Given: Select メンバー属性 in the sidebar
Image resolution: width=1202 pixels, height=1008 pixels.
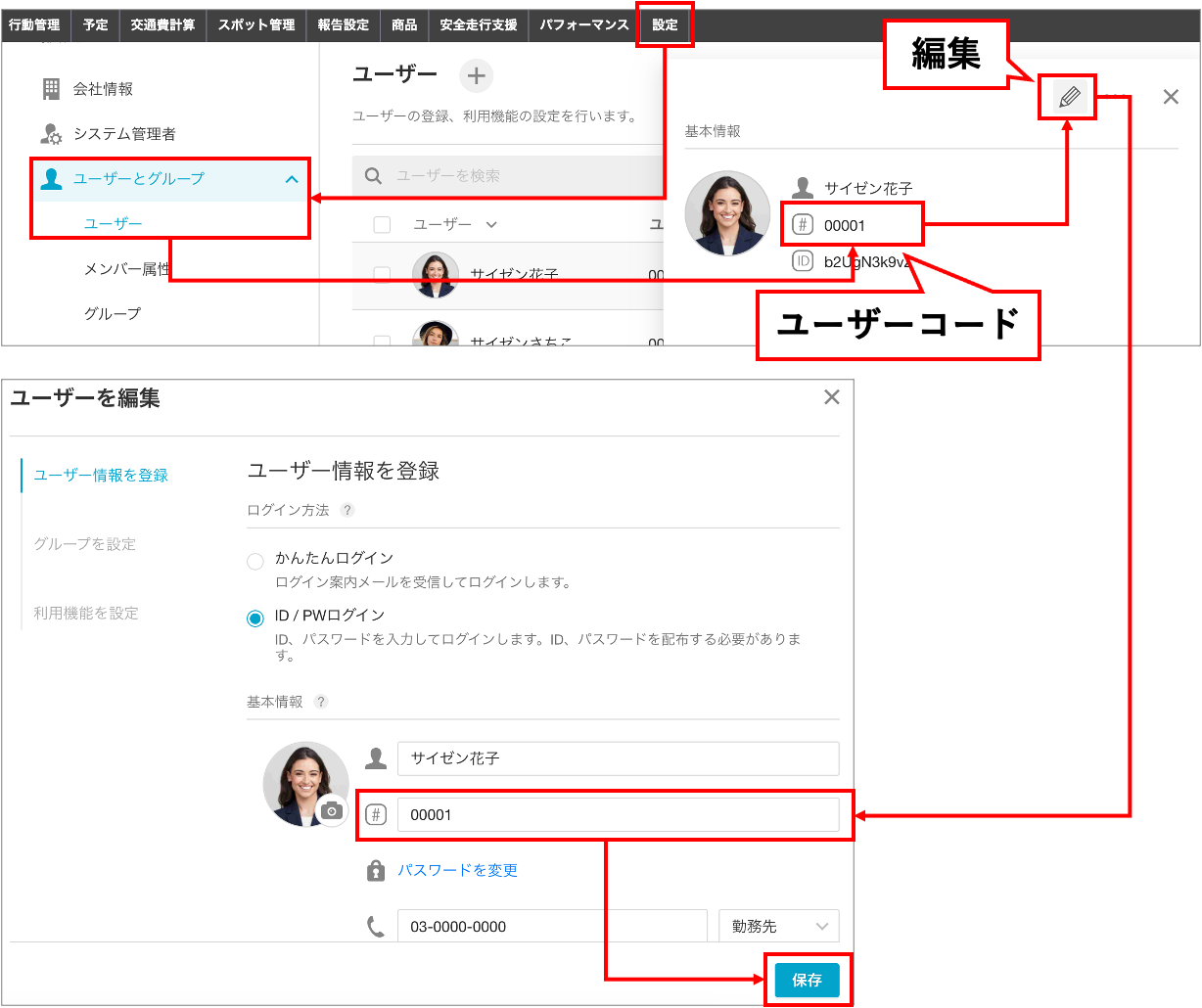Looking at the screenshot, I should pos(127,269).
